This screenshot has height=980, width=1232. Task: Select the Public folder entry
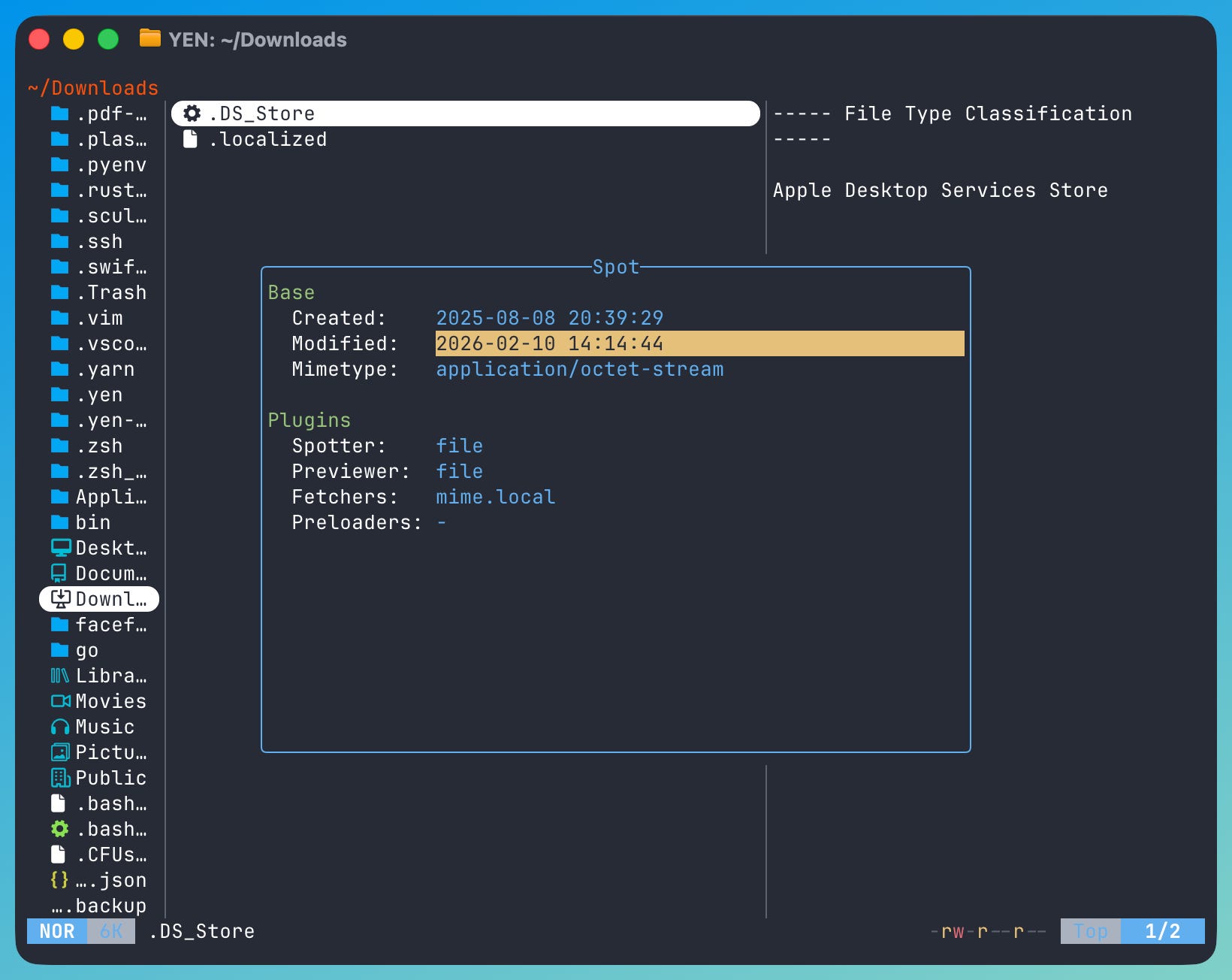(x=99, y=778)
